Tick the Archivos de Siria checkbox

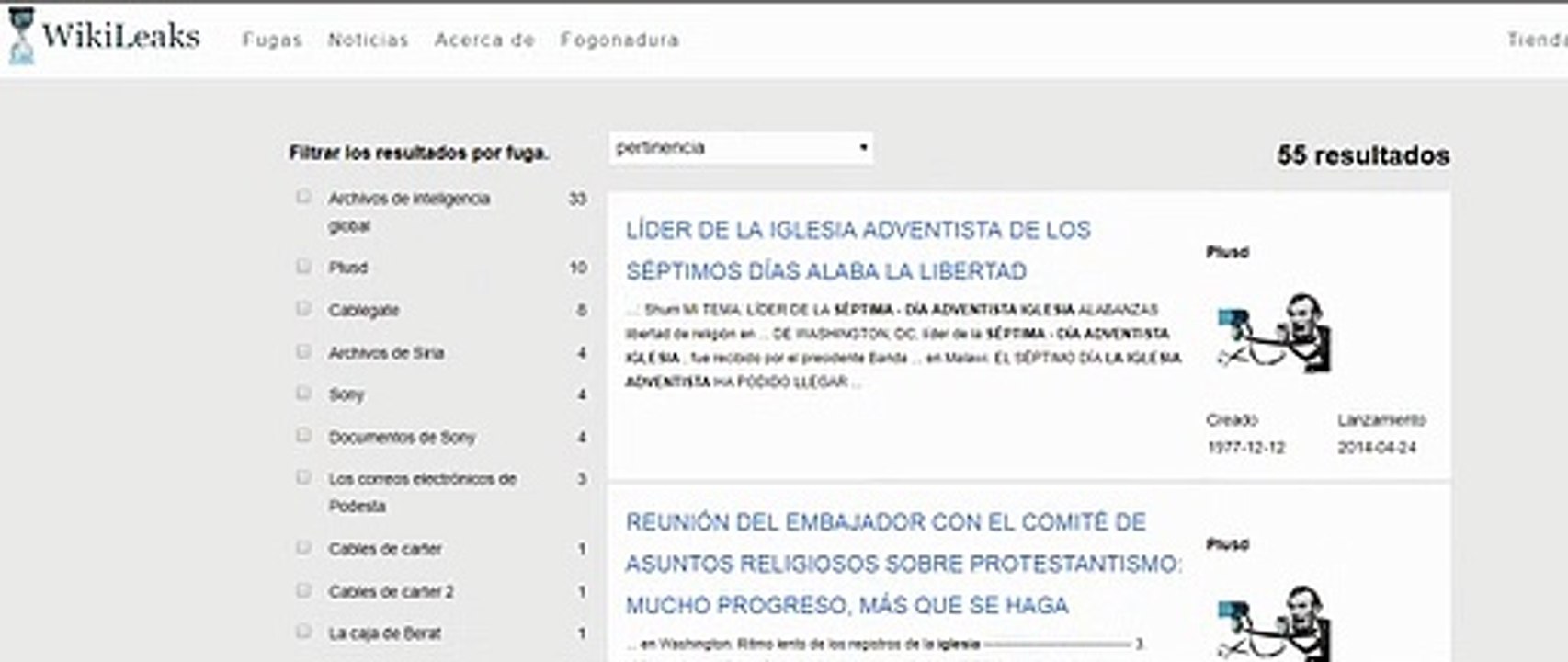pos(303,351)
